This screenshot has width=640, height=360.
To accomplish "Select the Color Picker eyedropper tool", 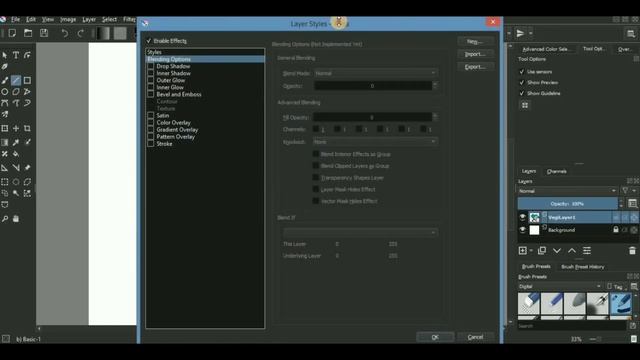I will click(16, 142).
